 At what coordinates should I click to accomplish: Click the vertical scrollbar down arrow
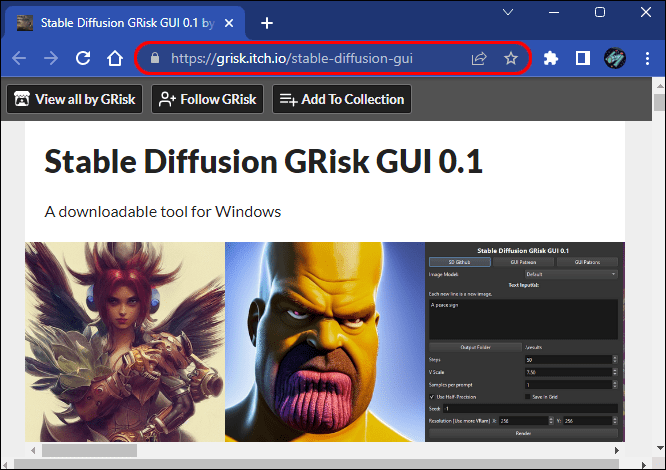pyautogui.click(x=659, y=447)
